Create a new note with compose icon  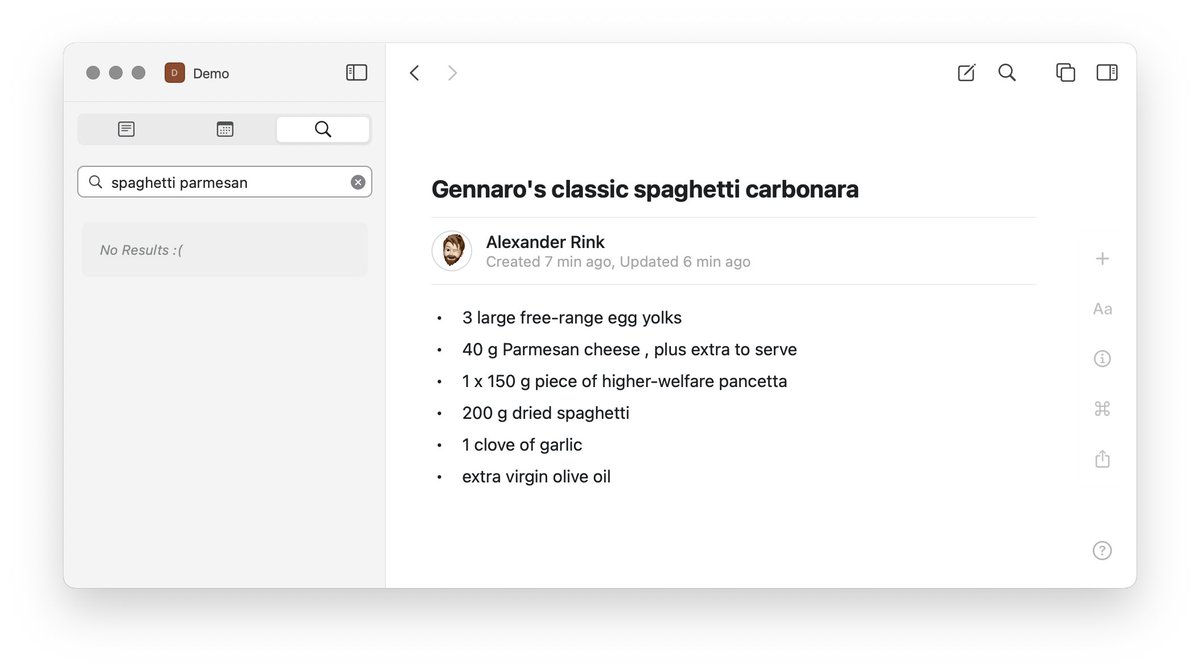coord(966,72)
